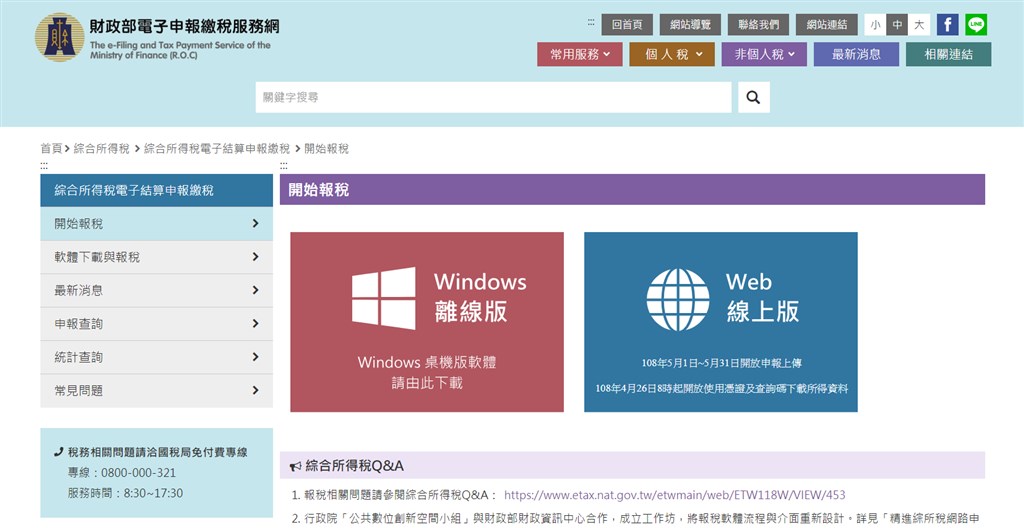
Task: Click the 網站連結 button
Action: [x=827, y=25]
